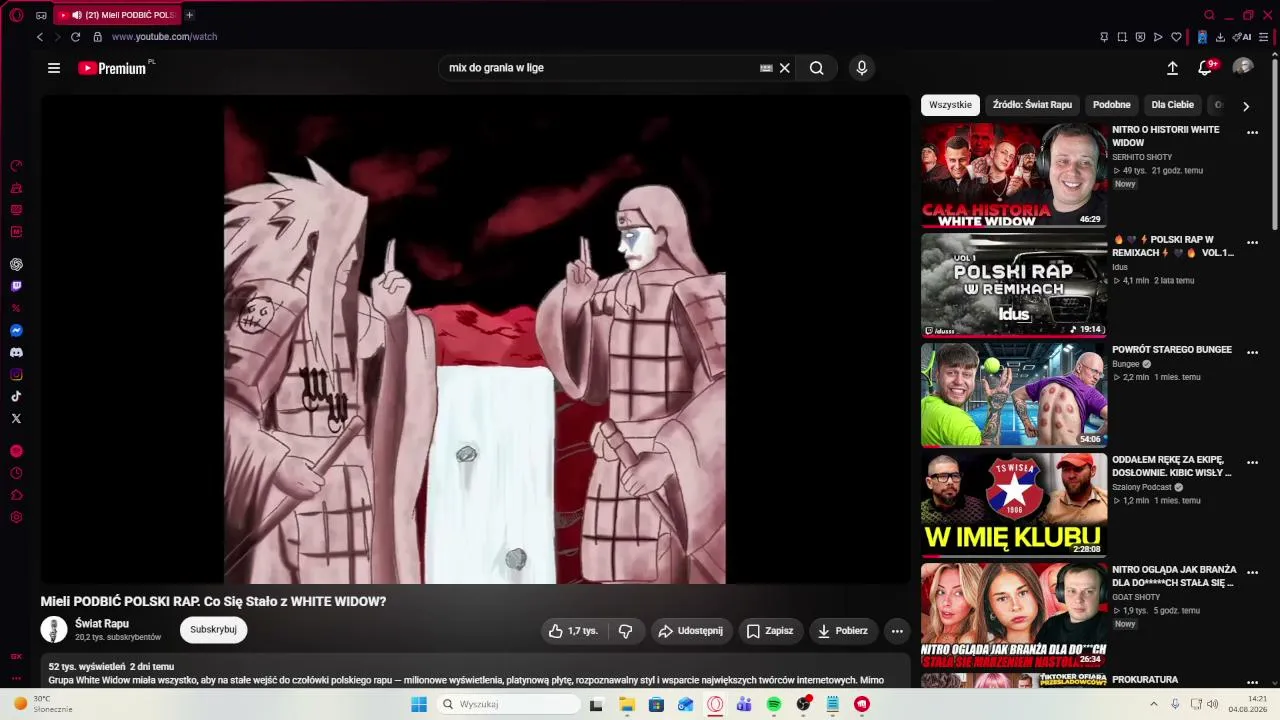The height and width of the screenshot is (720, 1280).
Task: Clear the search box text
Action: pyautogui.click(x=785, y=68)
